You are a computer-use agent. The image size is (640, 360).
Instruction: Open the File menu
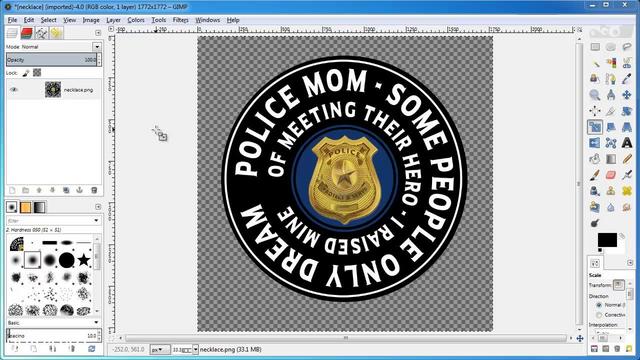click(x=12, y=20)
